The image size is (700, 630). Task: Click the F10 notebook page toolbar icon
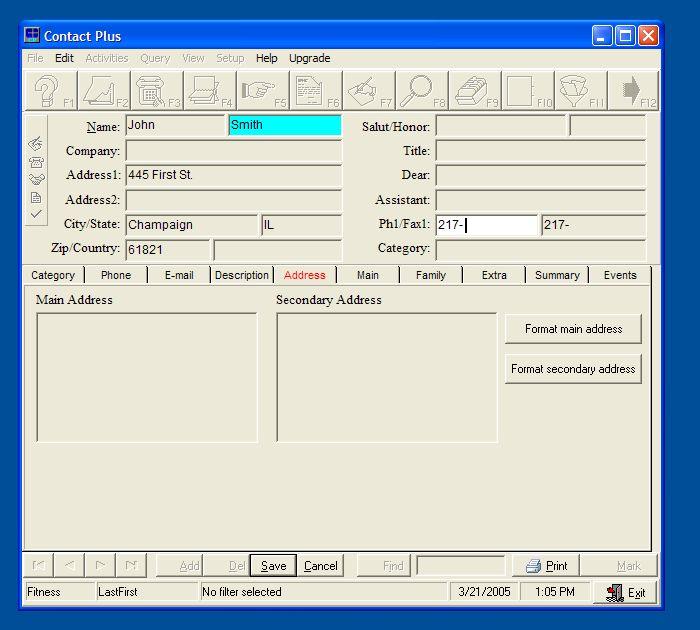529,91
